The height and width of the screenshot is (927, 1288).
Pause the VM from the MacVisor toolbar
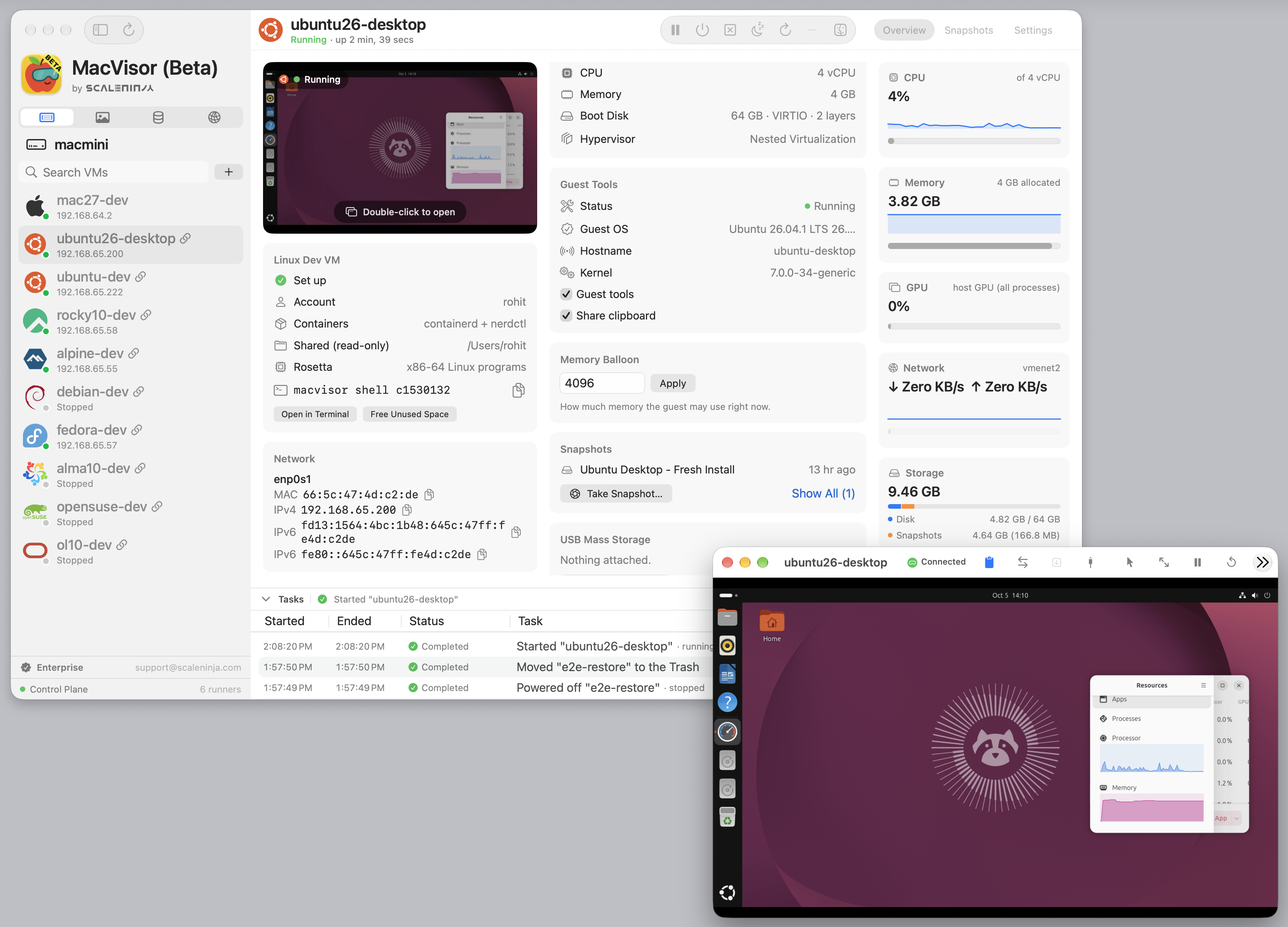click(675, 30)
